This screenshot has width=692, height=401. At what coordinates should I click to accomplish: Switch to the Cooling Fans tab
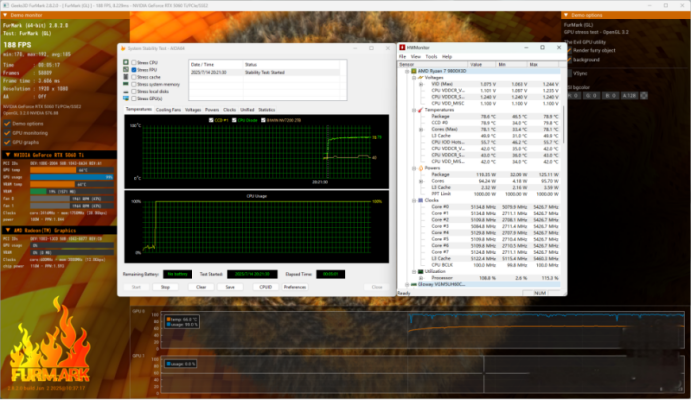(168, 109)
